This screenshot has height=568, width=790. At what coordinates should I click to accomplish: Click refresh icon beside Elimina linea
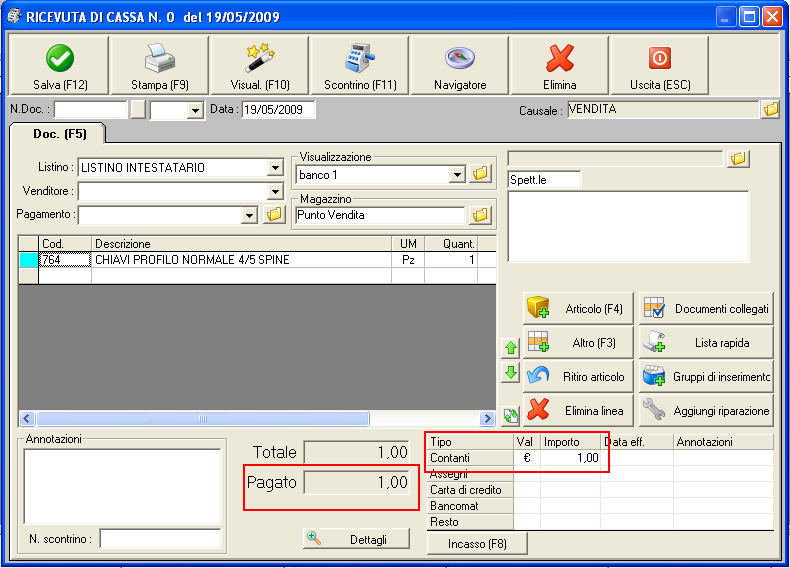[511, 416]
